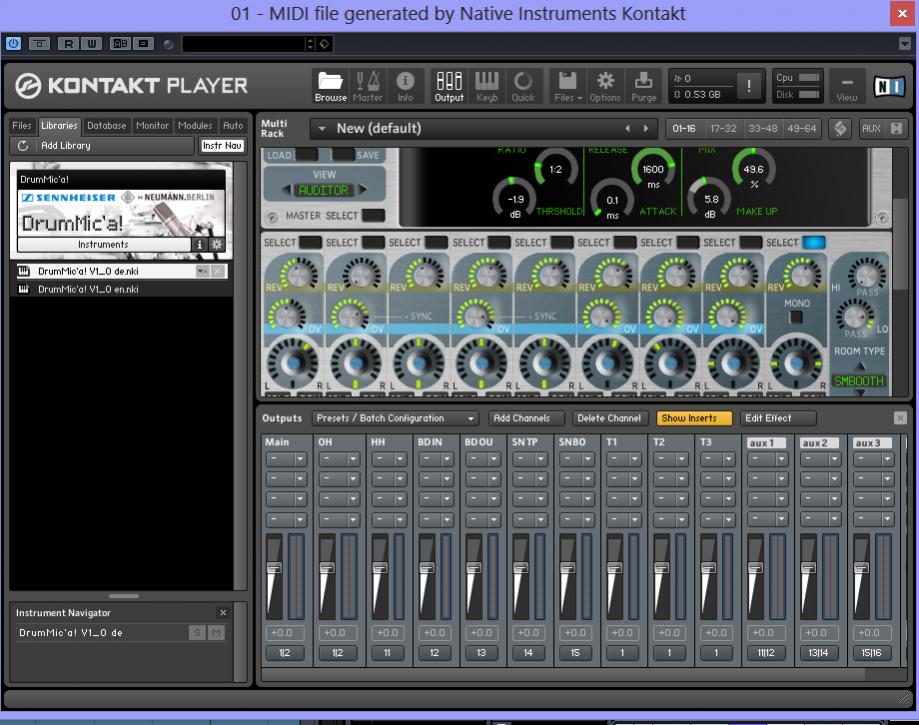Click the Main channel volume fader
Screen dimensions: 919x725
click(272, 569)
